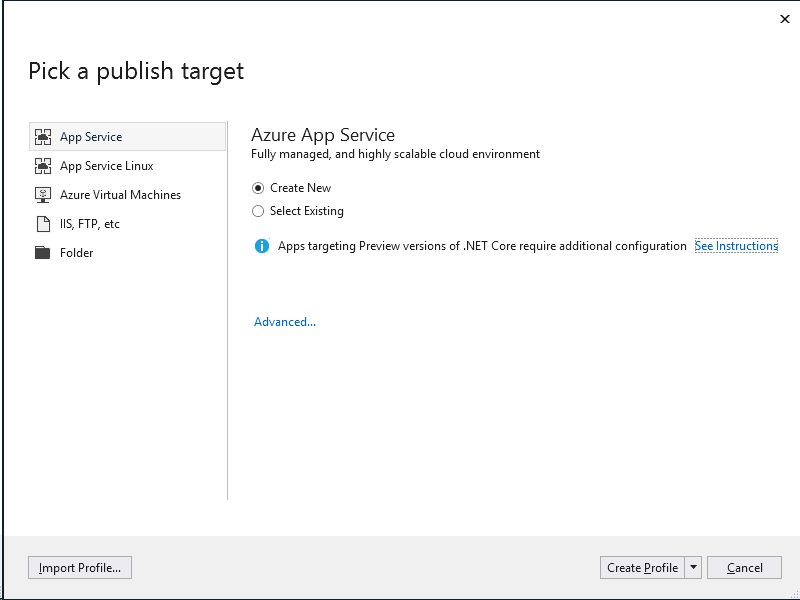The height and width of the screenshot is (600, 800).
Task: Select App Service publish target
Action: (128, 137)
